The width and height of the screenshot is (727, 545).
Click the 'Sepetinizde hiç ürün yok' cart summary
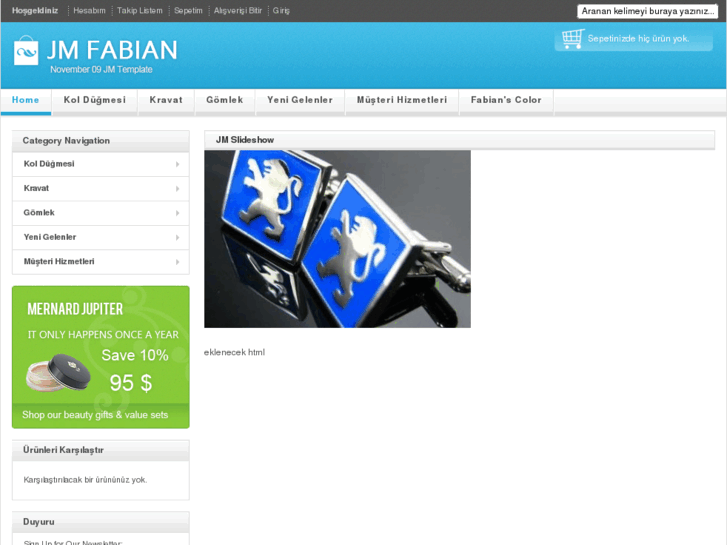point(638,39)
